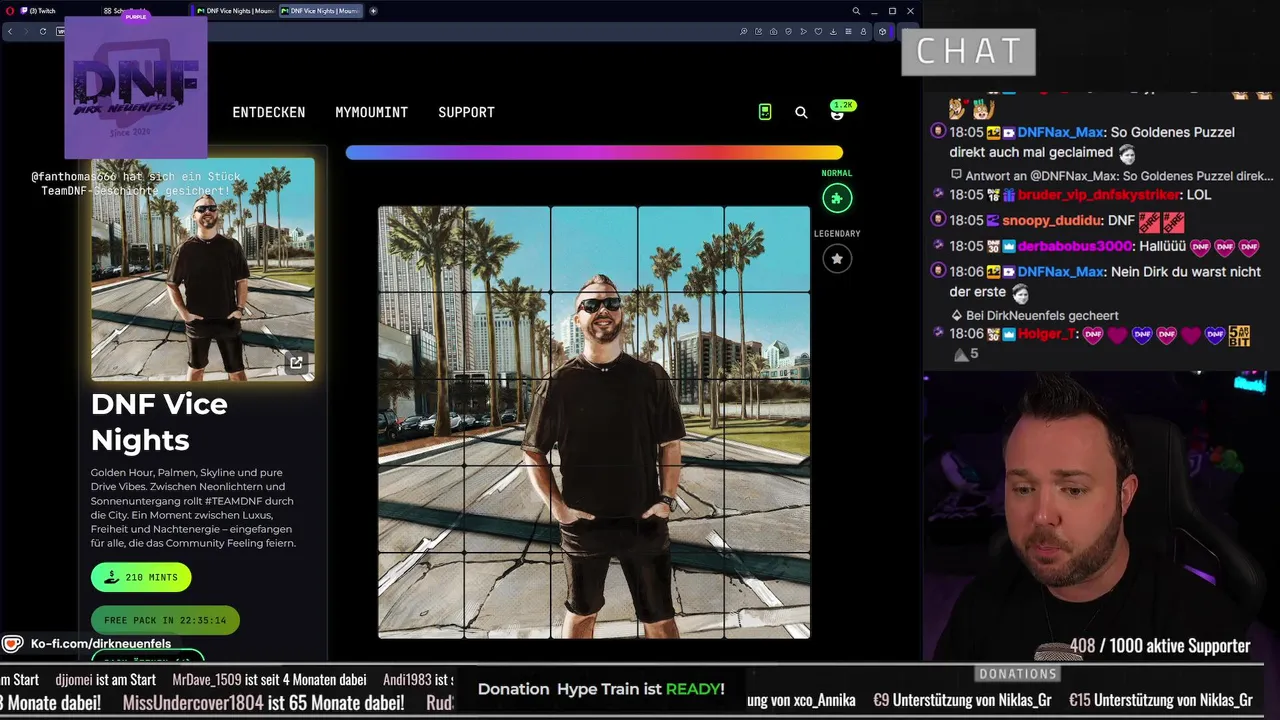Select the Normal puzzle piece mode
The width and height of the screenshot is (1280, 720).
pos(837,198)
